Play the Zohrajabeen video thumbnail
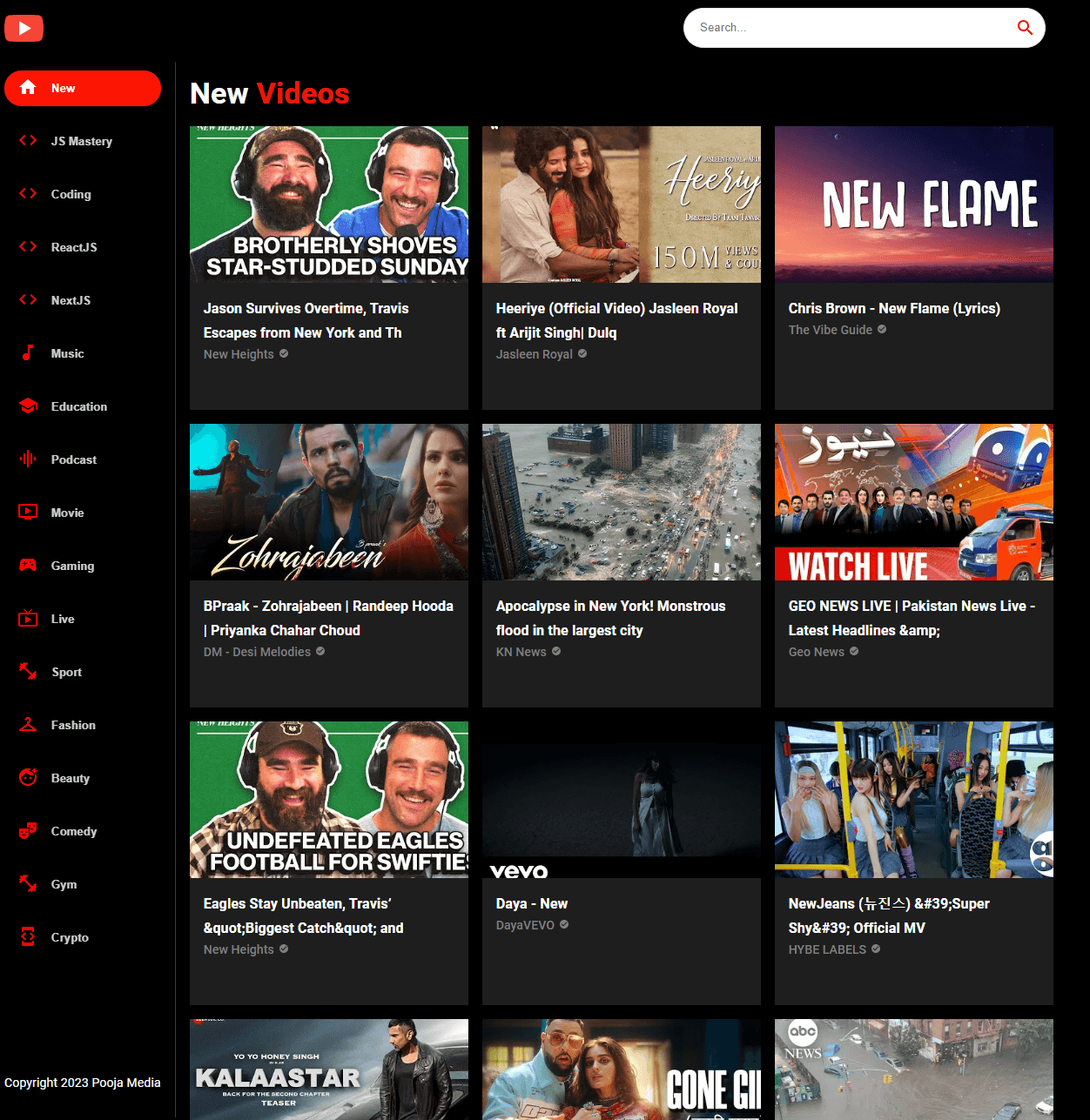Image resolution: width=1090 pixels, height=1120 pixels. pyautogui.click(x=329, y=502)
